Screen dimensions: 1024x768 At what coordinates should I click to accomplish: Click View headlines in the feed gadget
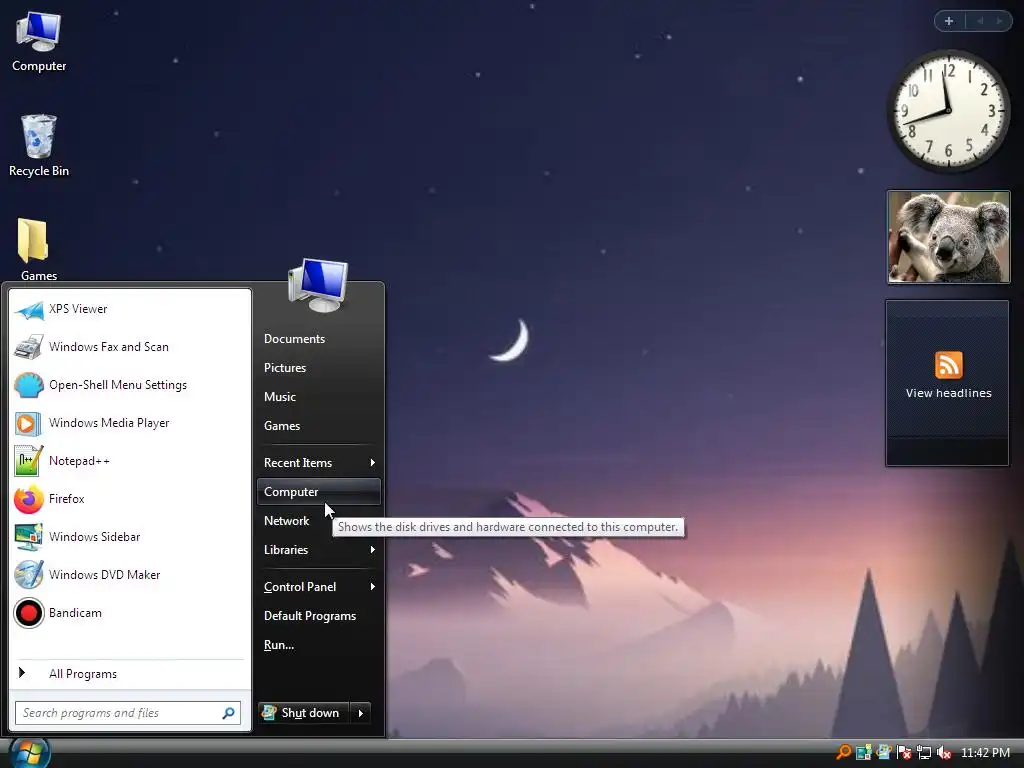(948, 393)
